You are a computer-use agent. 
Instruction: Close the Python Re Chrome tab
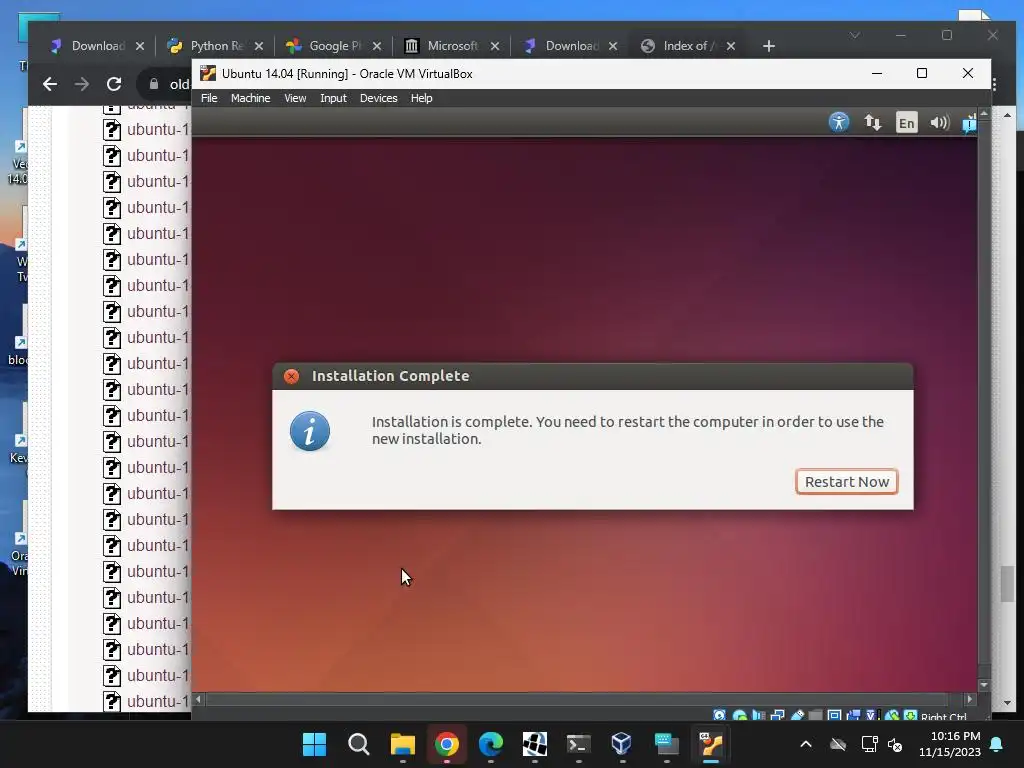click(259, 46)
